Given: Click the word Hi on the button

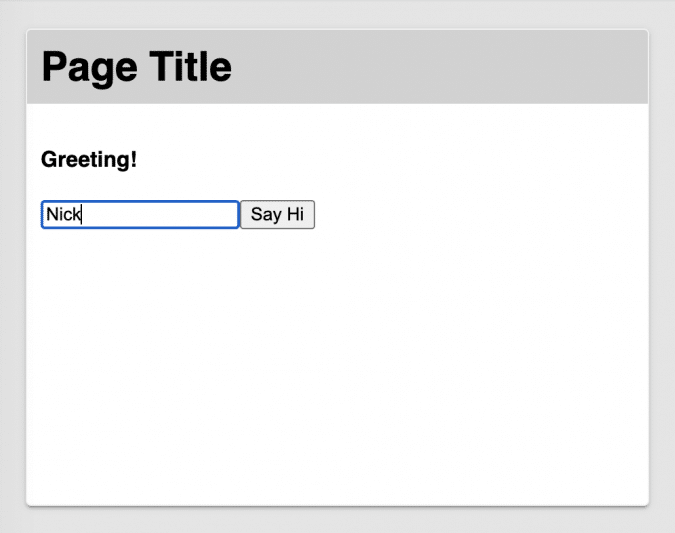Looking at the screenshot, I should coord(294,215).
